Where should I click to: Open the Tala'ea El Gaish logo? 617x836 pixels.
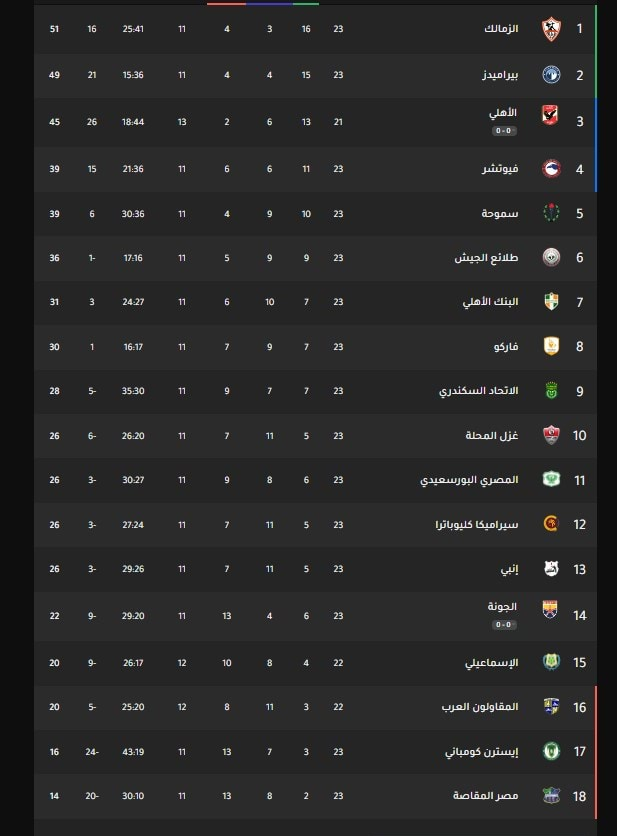tap(551, 258)
